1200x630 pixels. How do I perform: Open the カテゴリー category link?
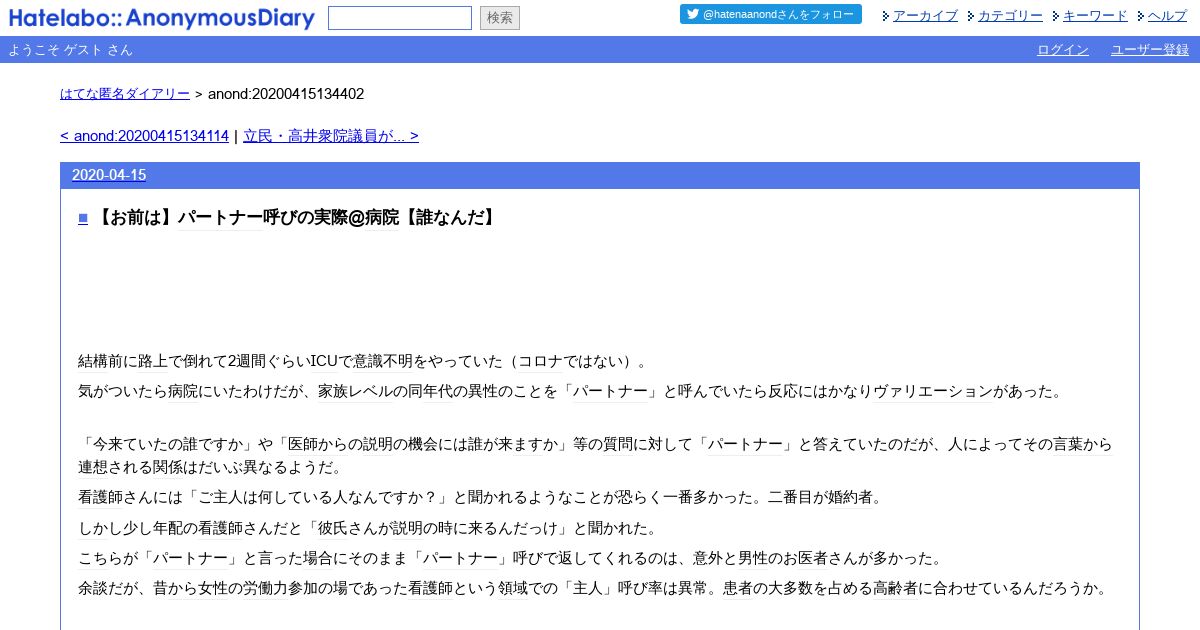pos(1010,16)
